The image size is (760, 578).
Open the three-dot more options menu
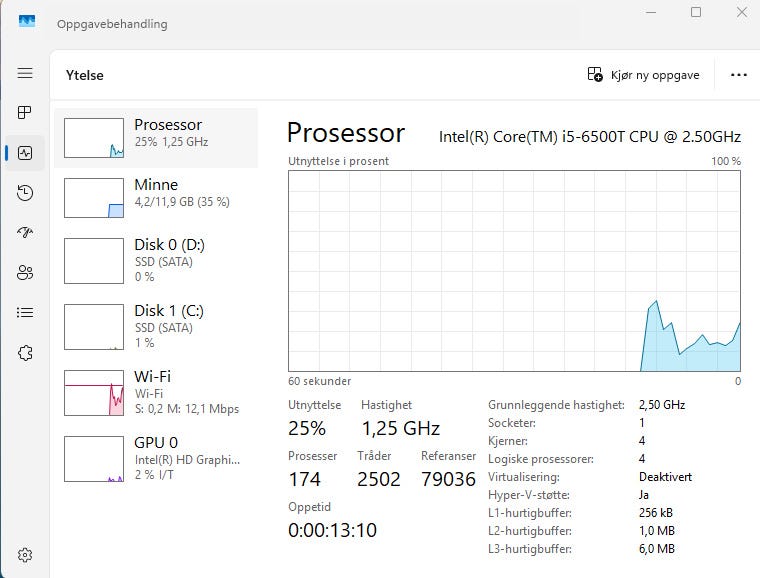click(739, 75)
